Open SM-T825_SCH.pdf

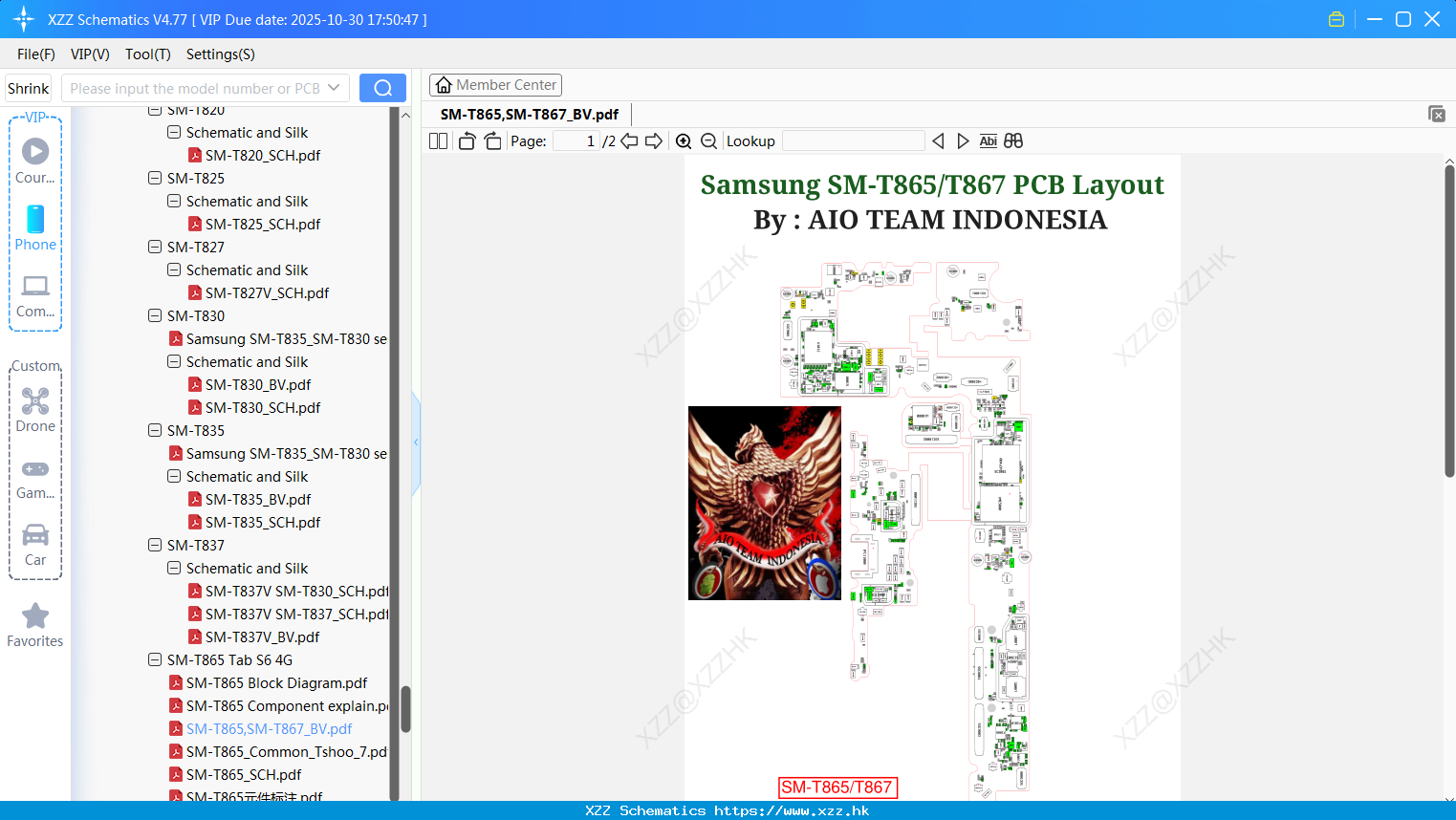263,224
